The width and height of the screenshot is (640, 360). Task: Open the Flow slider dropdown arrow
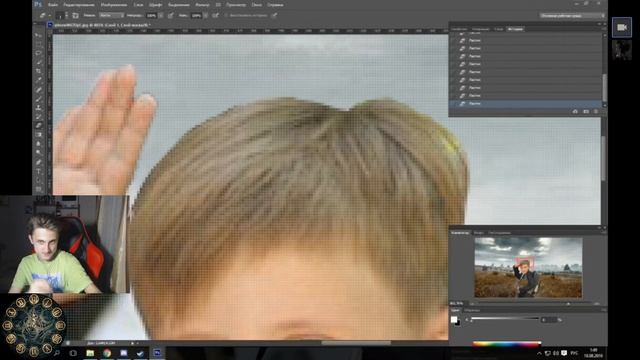tap(206, 16)
